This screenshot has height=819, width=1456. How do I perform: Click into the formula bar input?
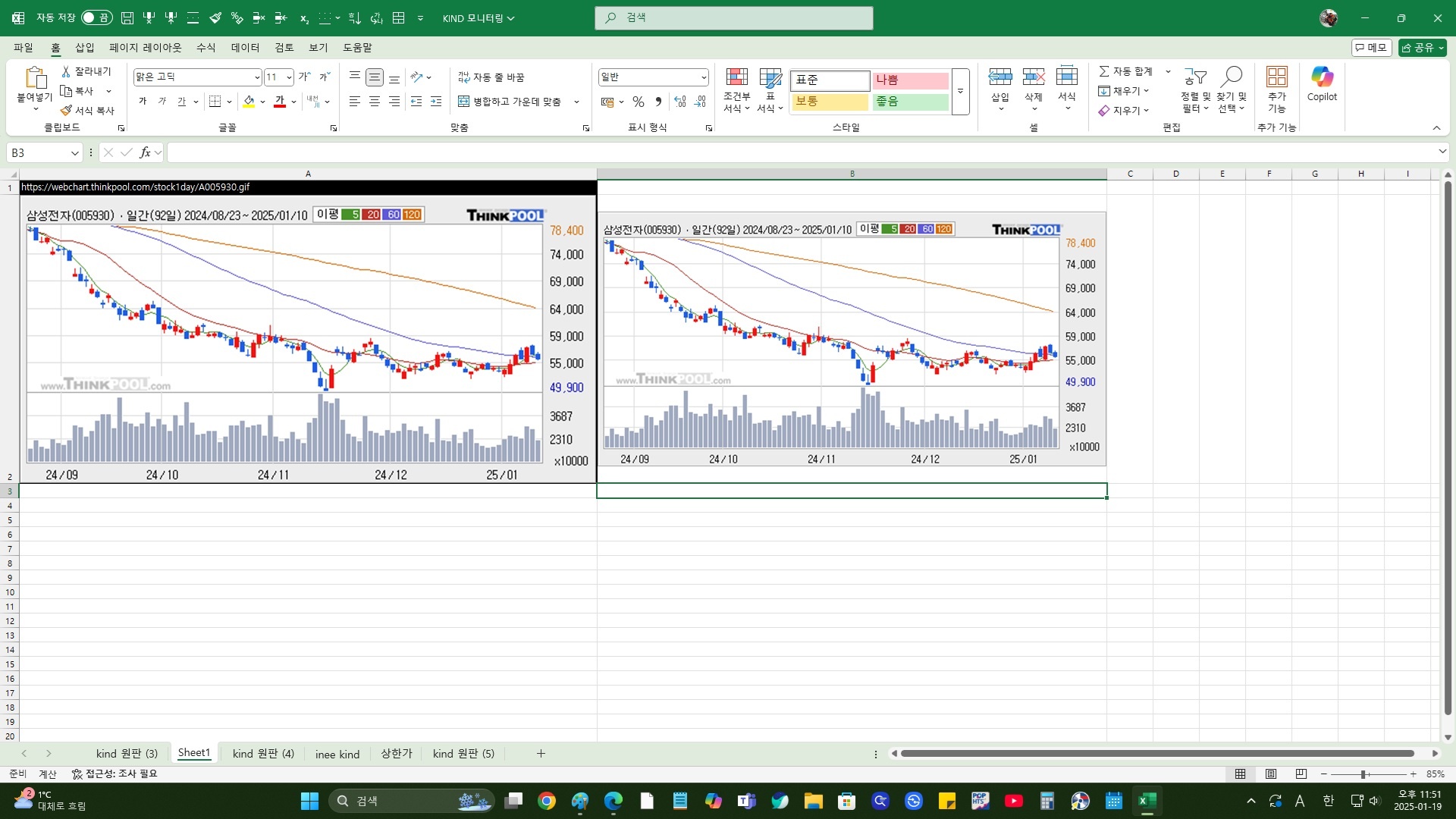coord(801,153)
